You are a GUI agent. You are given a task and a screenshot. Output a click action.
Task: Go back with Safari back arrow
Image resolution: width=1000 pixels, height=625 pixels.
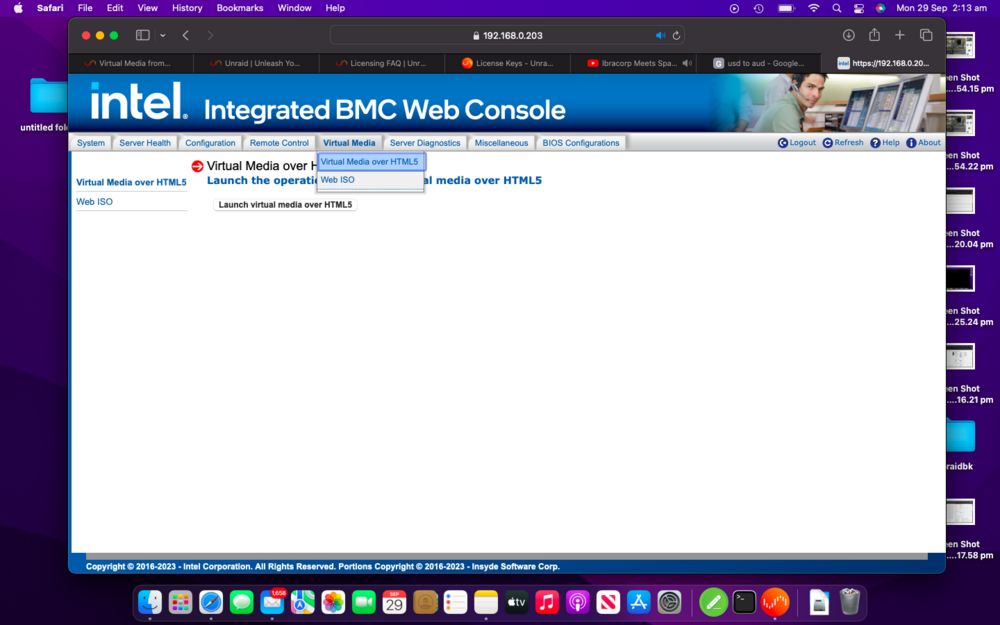click(186, 36)
